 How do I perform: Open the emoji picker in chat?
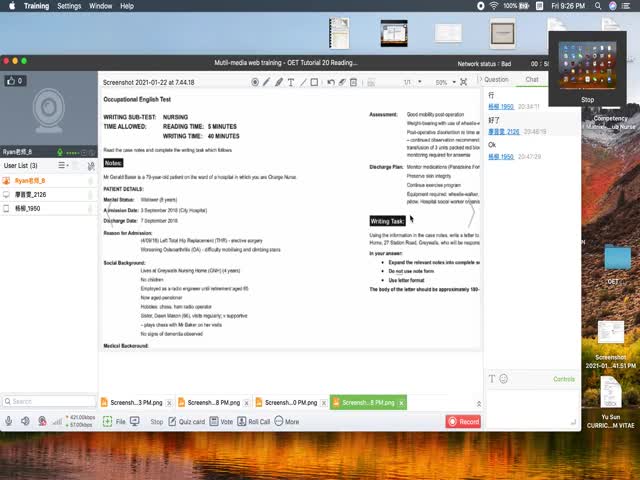click(504, 379)
